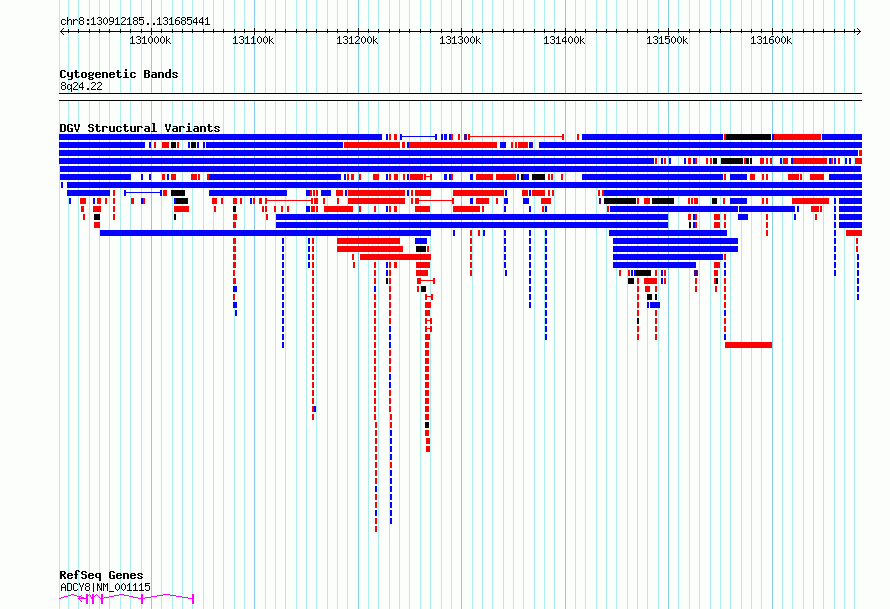Click the chr8:130912185..131685441 coordinate label

tap(135, 22)
